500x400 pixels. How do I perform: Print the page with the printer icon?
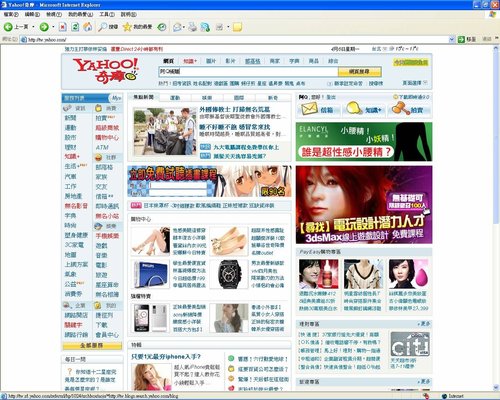(192, 27)
